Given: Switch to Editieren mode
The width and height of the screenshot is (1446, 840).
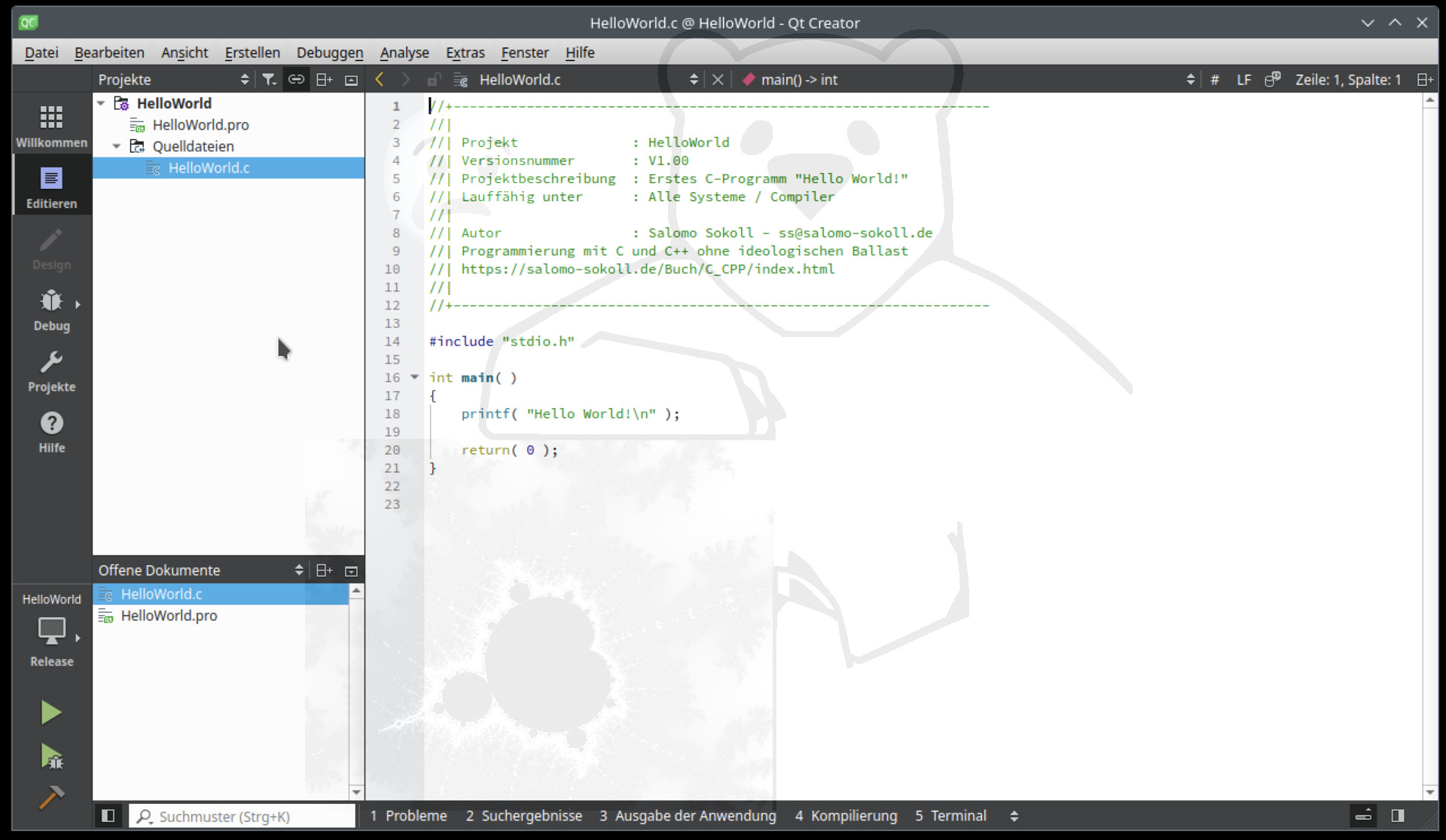Looking at the screenshot, I should pos(51,187).
